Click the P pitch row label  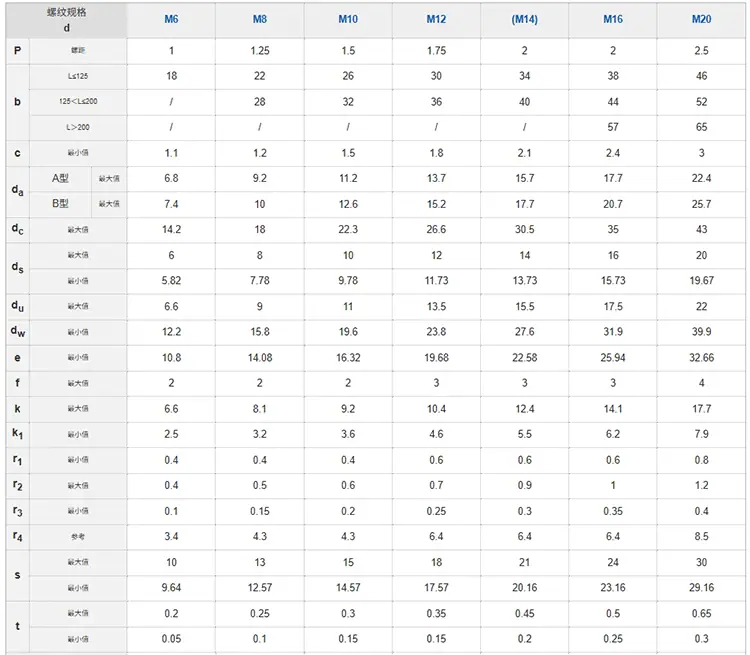click(18, 50)
